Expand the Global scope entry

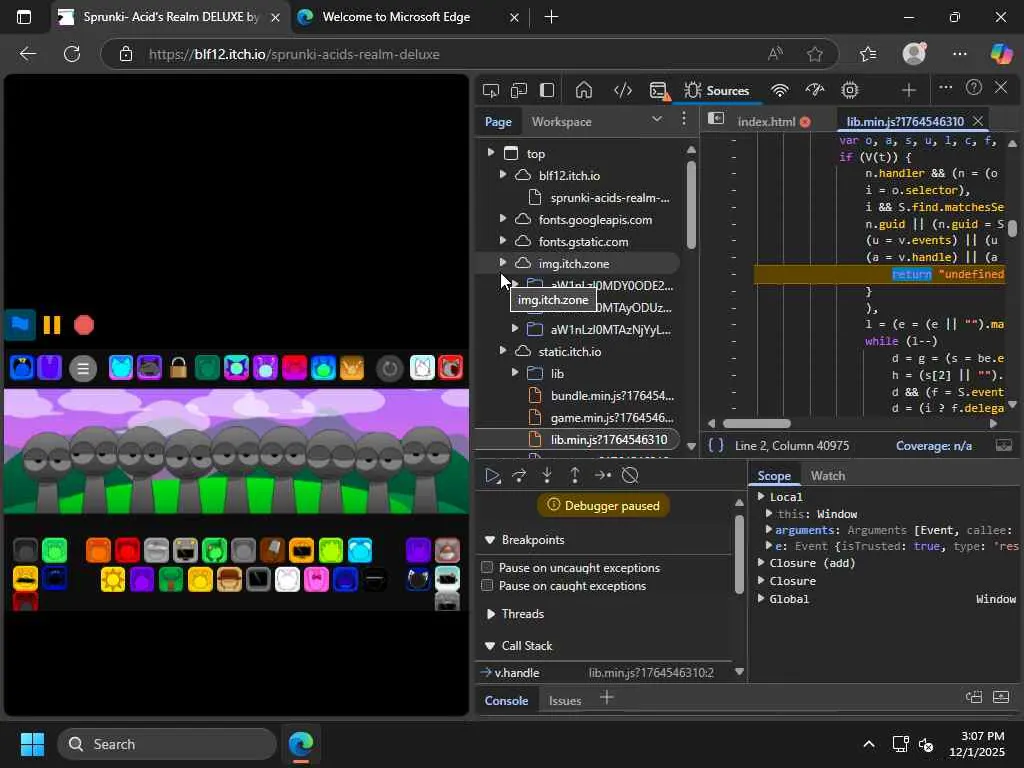(x=762, y=599)
